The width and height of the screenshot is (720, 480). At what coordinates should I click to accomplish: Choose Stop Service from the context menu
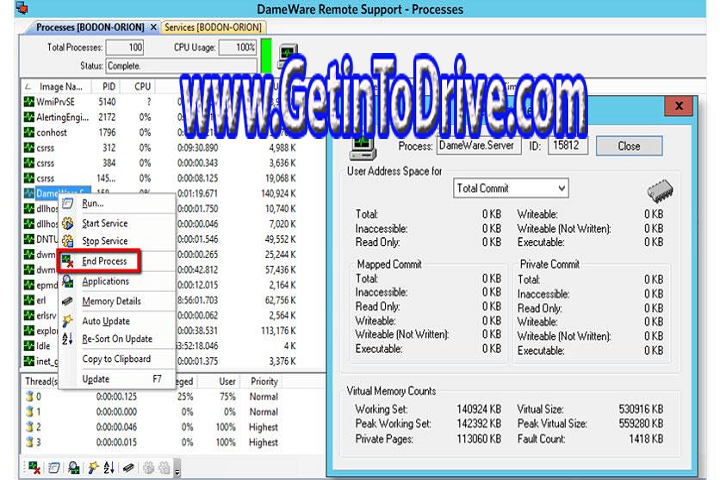[x=118, y=241]
